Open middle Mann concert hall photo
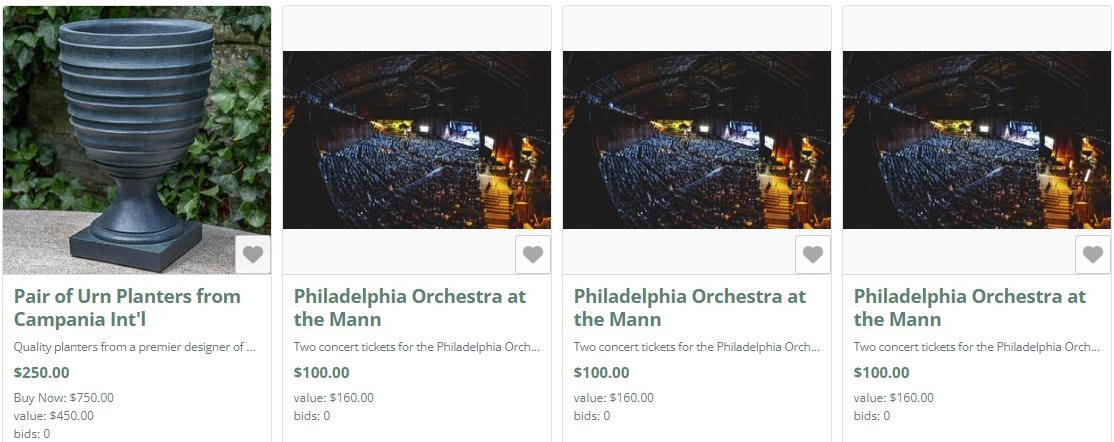Image resolution: width=1114 pixels, height=442 pixels. (697, 140)
